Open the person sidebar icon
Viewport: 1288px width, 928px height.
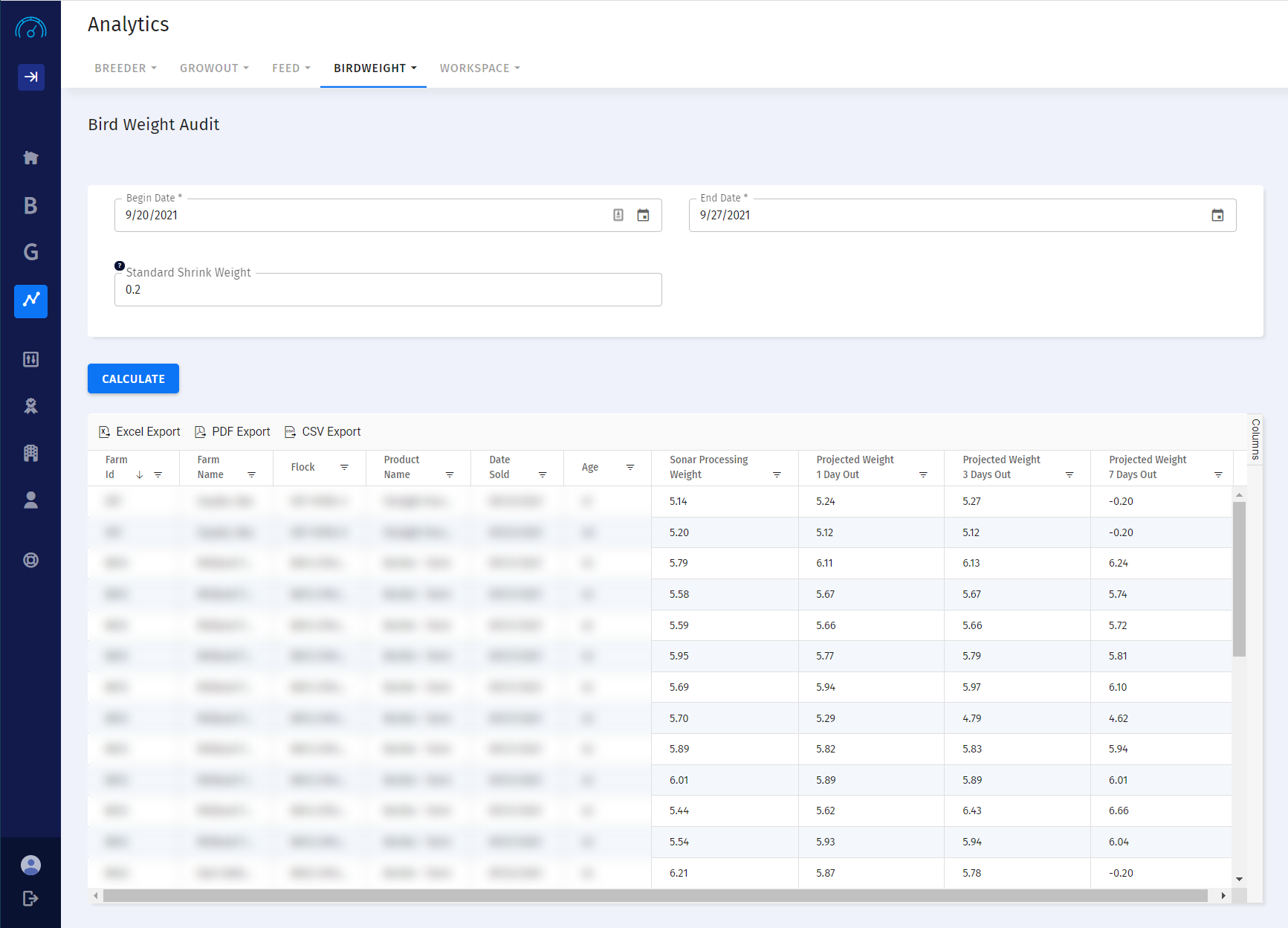click(30, 500)
